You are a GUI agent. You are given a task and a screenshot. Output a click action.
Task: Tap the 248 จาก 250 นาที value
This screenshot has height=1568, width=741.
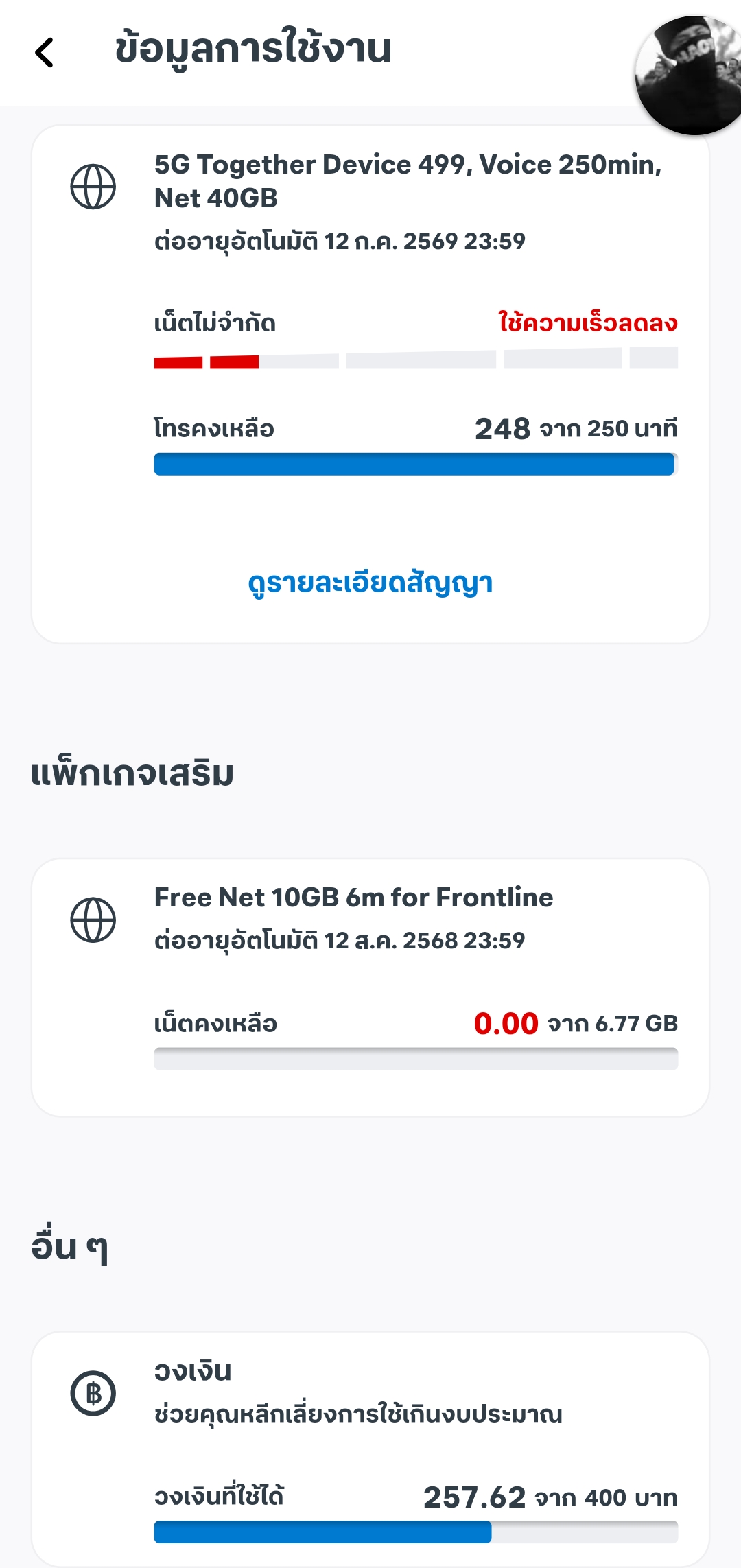click(576, 429)
